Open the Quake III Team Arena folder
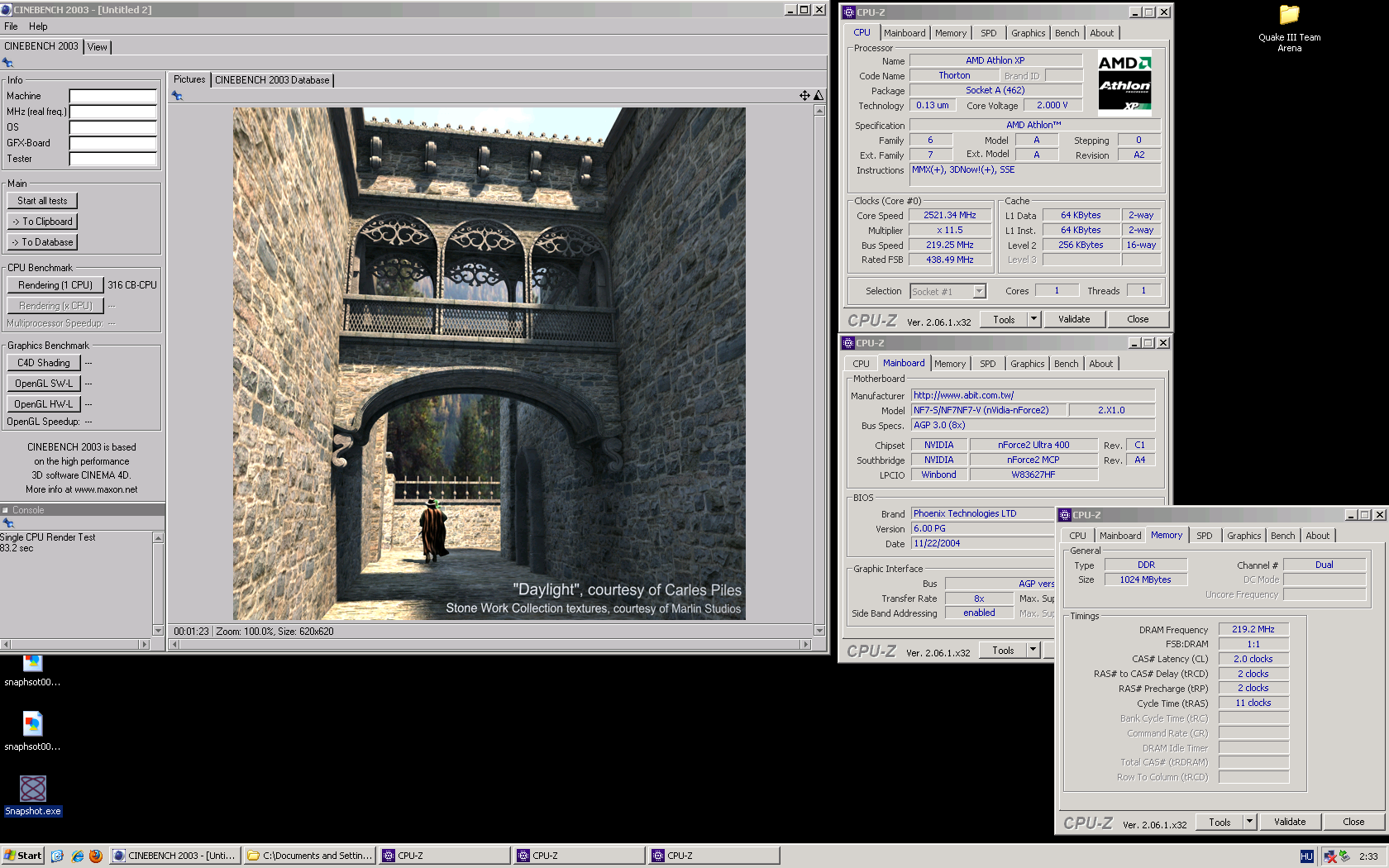Screen dimensions: 1389x868 pos(1289,28)
